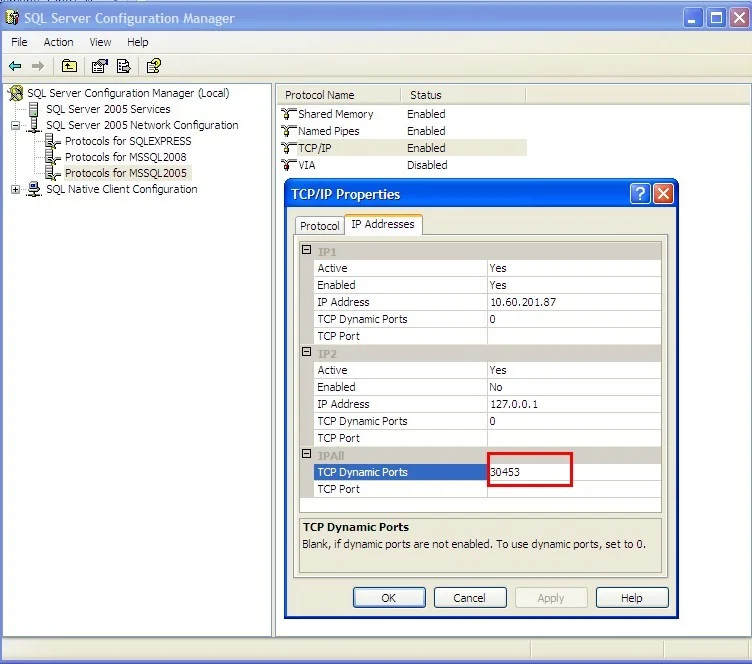Click the Export List toolbar icon

click(x=123, y=66)
